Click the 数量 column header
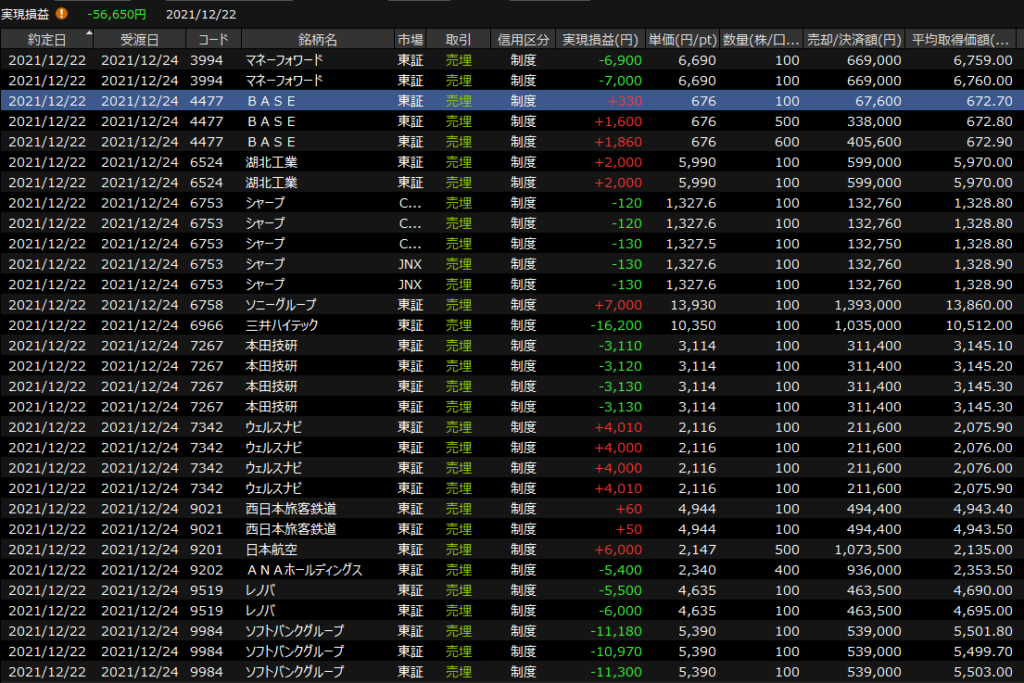 (x=761, y=40)
